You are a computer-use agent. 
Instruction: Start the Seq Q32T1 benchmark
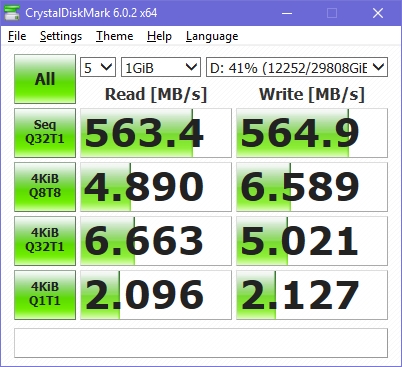click(45, 133)
